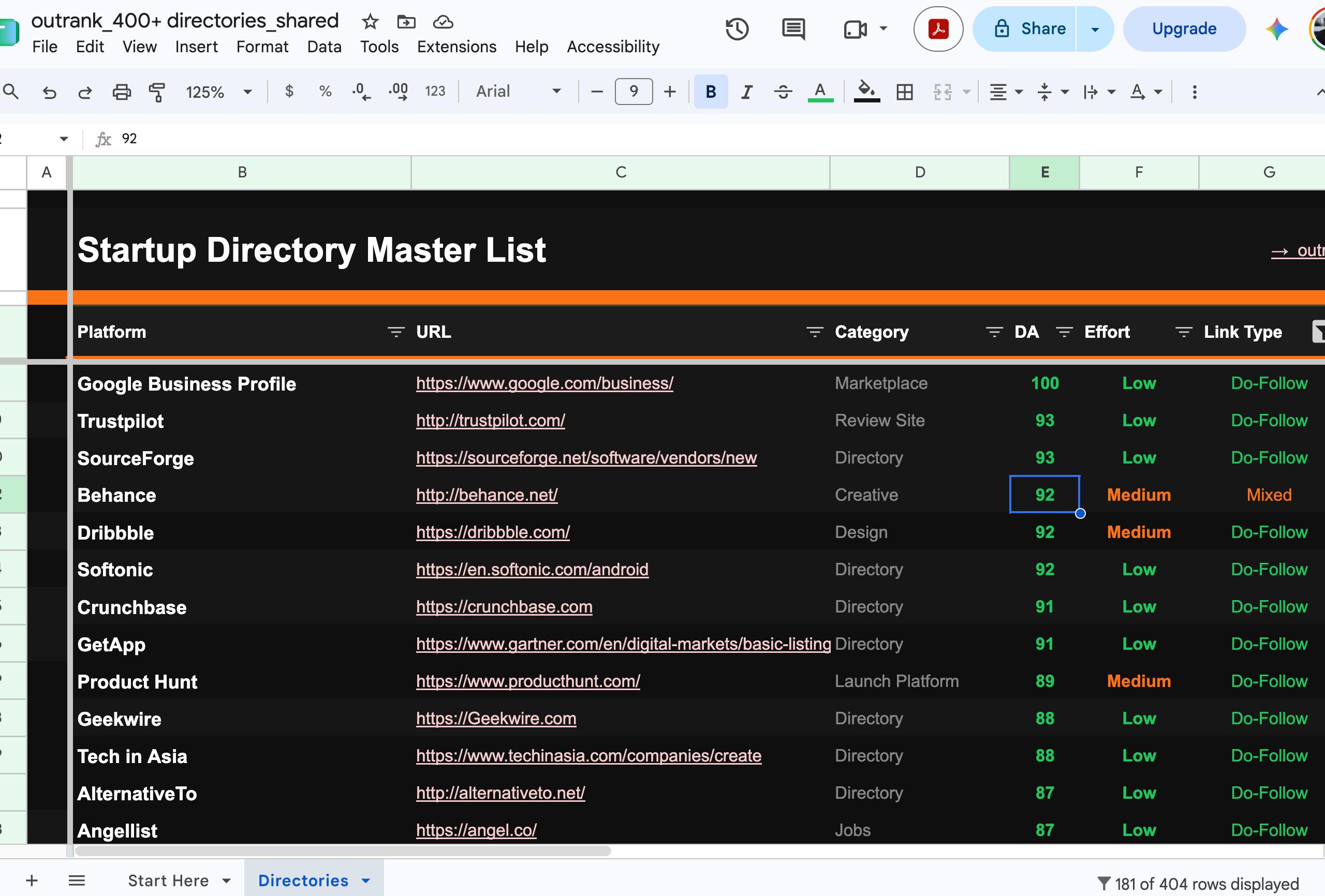Toggle bold formatting
Screen dimensions: 1325x896
(711, 91)
